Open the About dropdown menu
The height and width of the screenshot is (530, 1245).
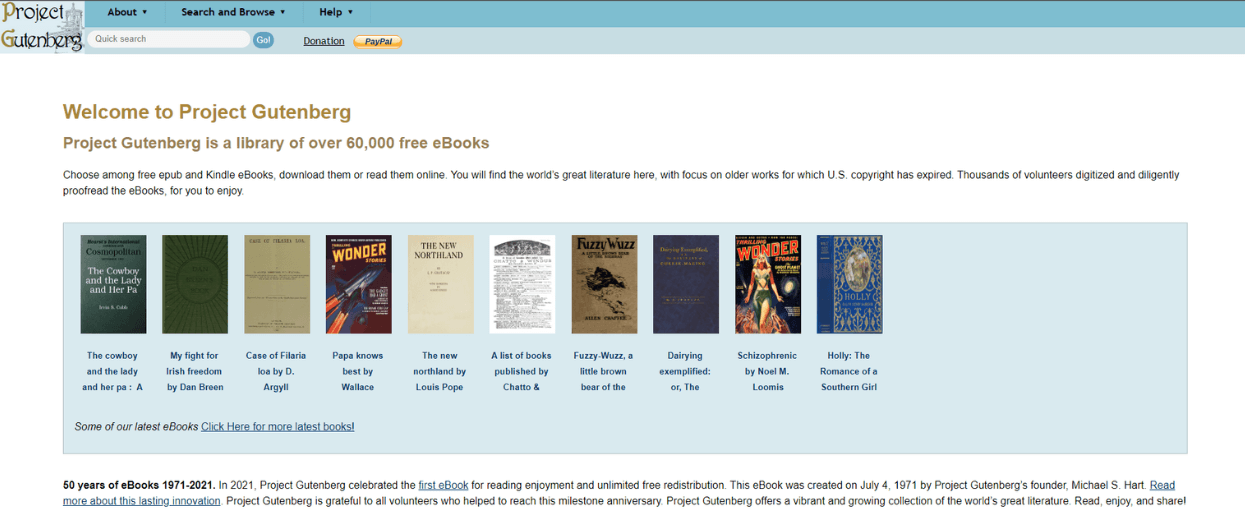pyautogui.click(x=127, y=12)
